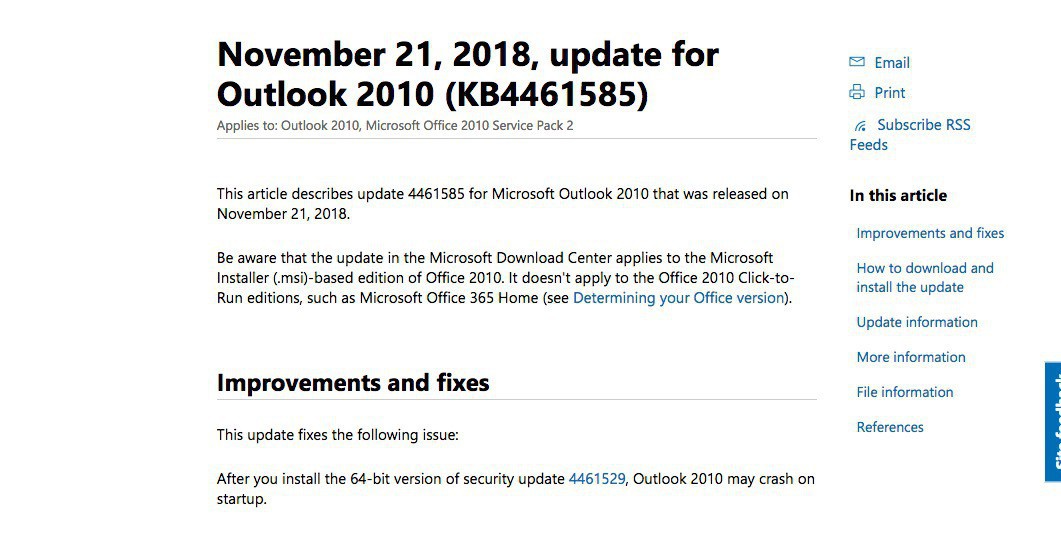1061x554 pixels.
Task: Click the paragraph mentioning Microsoft Download Center
Action: pos(505,278)
